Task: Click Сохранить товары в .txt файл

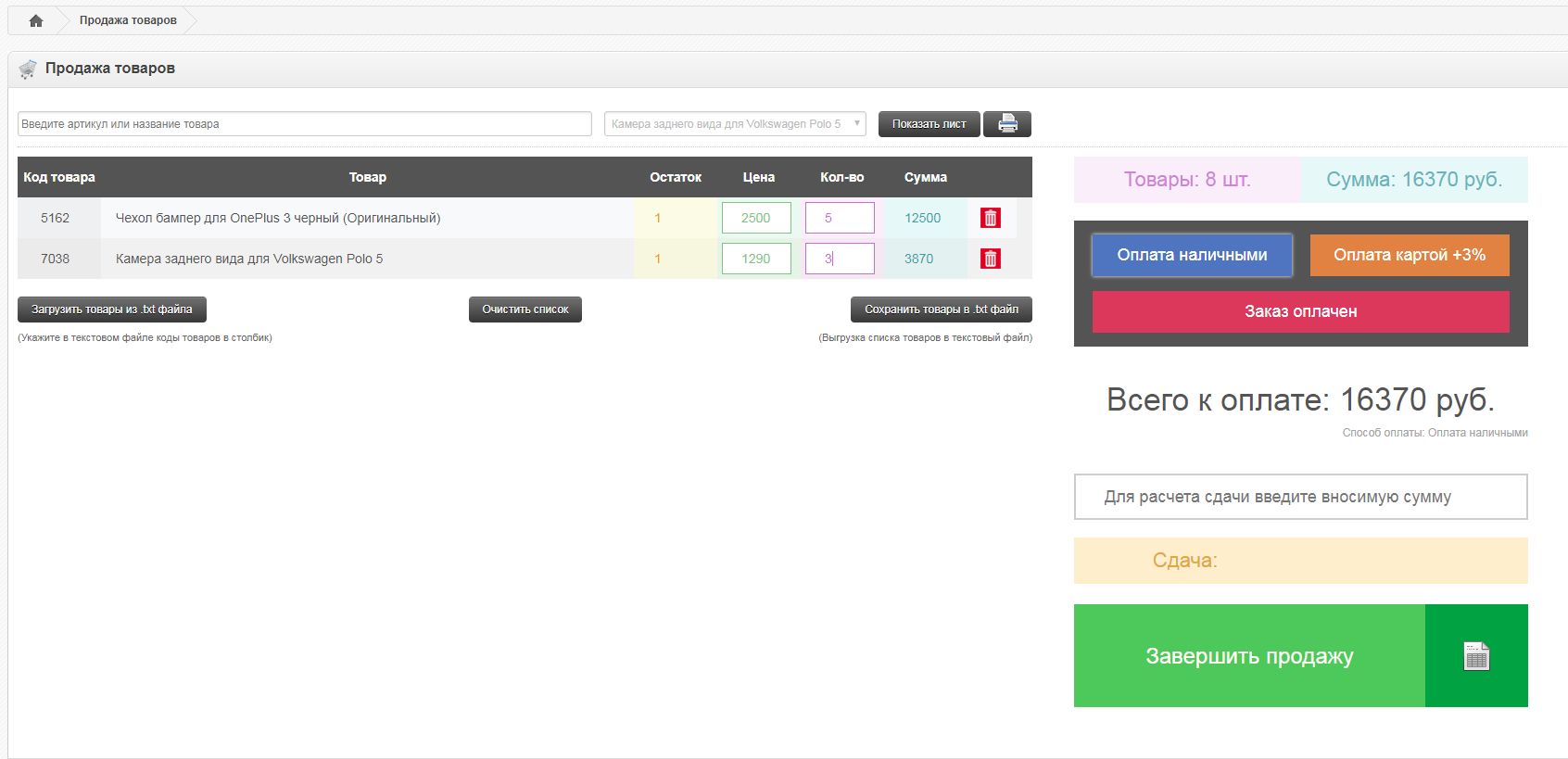Action: coord(941,310)
